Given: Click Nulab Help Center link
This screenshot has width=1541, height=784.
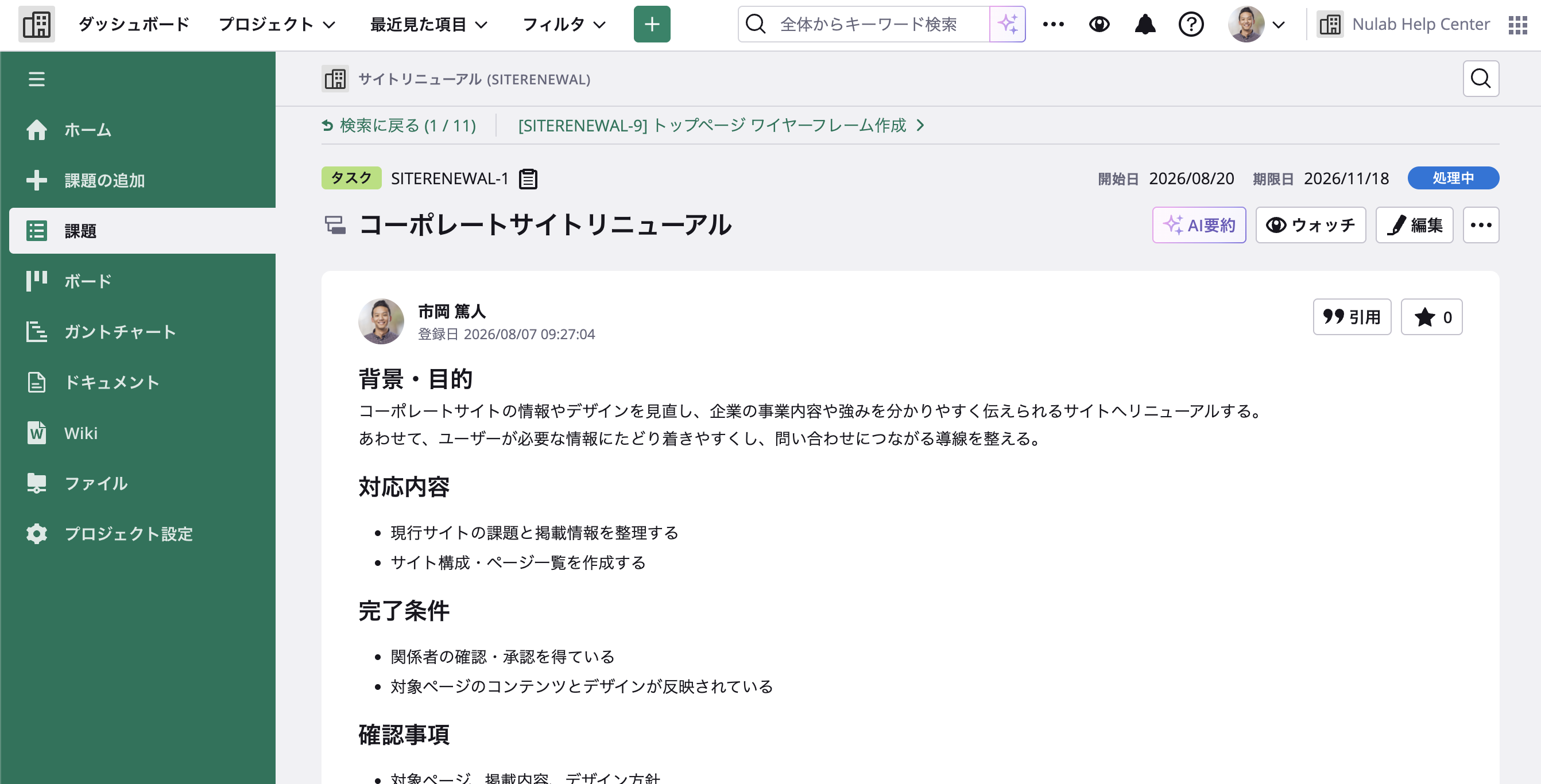Looking at the screenshot, I should pyautogui.click(x=1403, y=25).
